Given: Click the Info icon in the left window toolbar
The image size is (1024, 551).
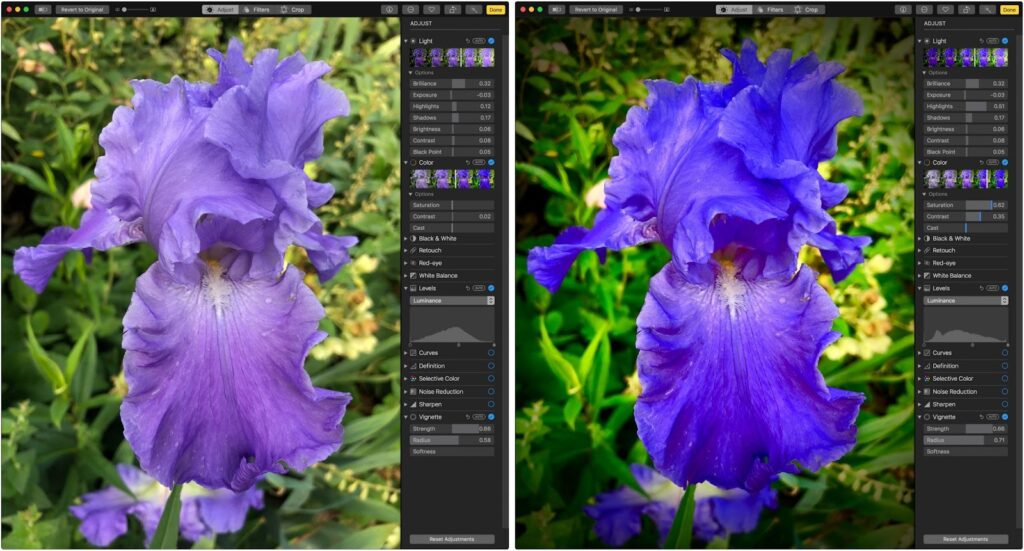Looking at the screenshot, I should 391,9.
